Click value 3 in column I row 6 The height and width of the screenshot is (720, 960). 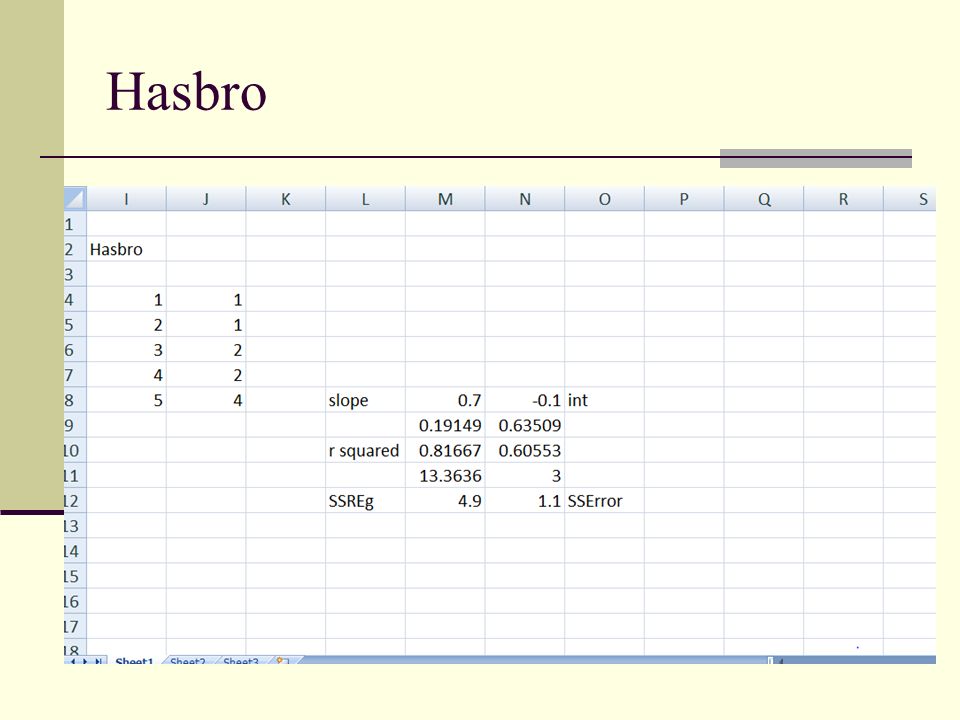126,350
